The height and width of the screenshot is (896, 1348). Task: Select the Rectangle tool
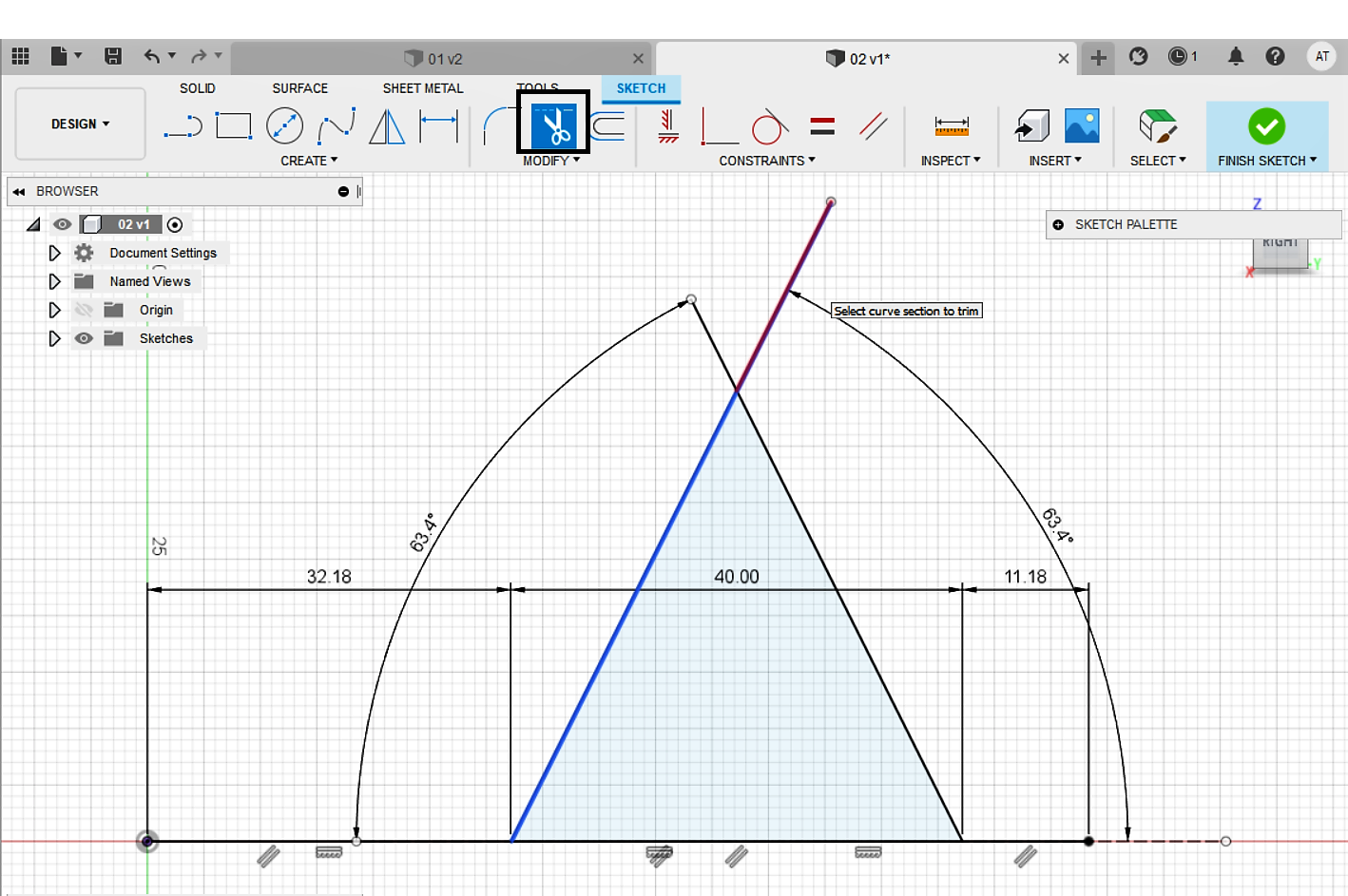[233, 125]
